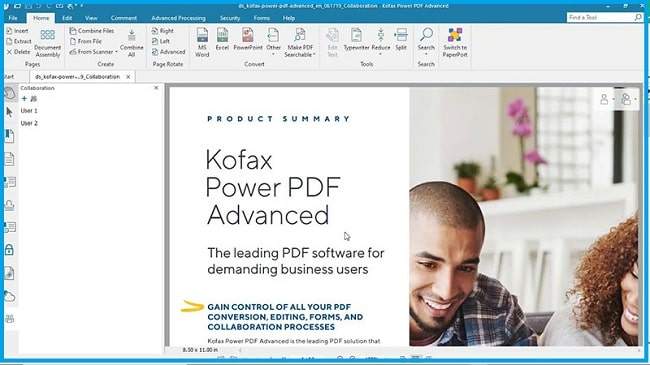Click the single user icon over document
The width and height of the screenshot is (650, 365).
pyautogui.click(x=604, y=99)
